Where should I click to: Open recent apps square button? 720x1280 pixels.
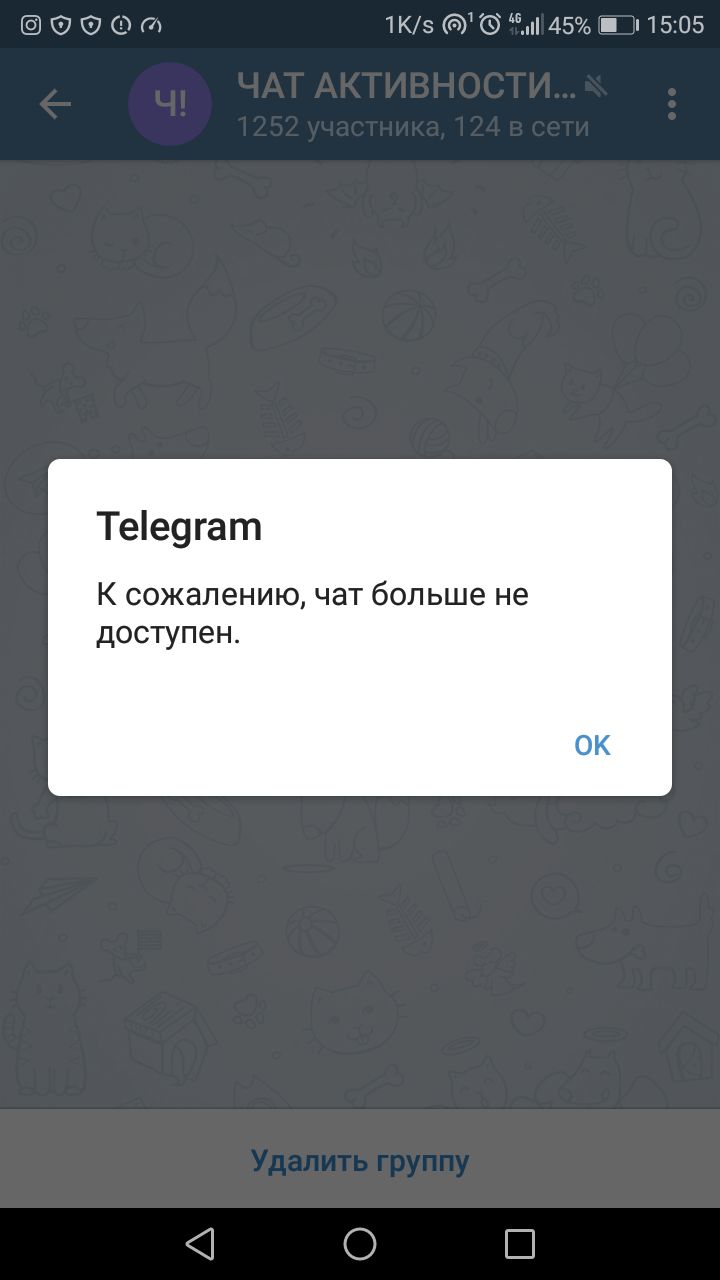520,1243
